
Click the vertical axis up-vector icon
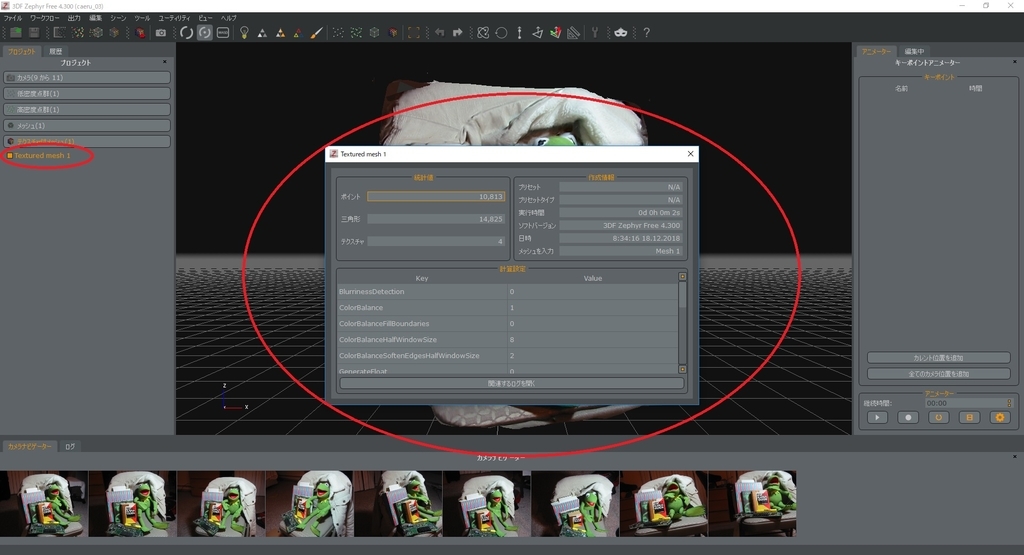[x=519, y=33]
